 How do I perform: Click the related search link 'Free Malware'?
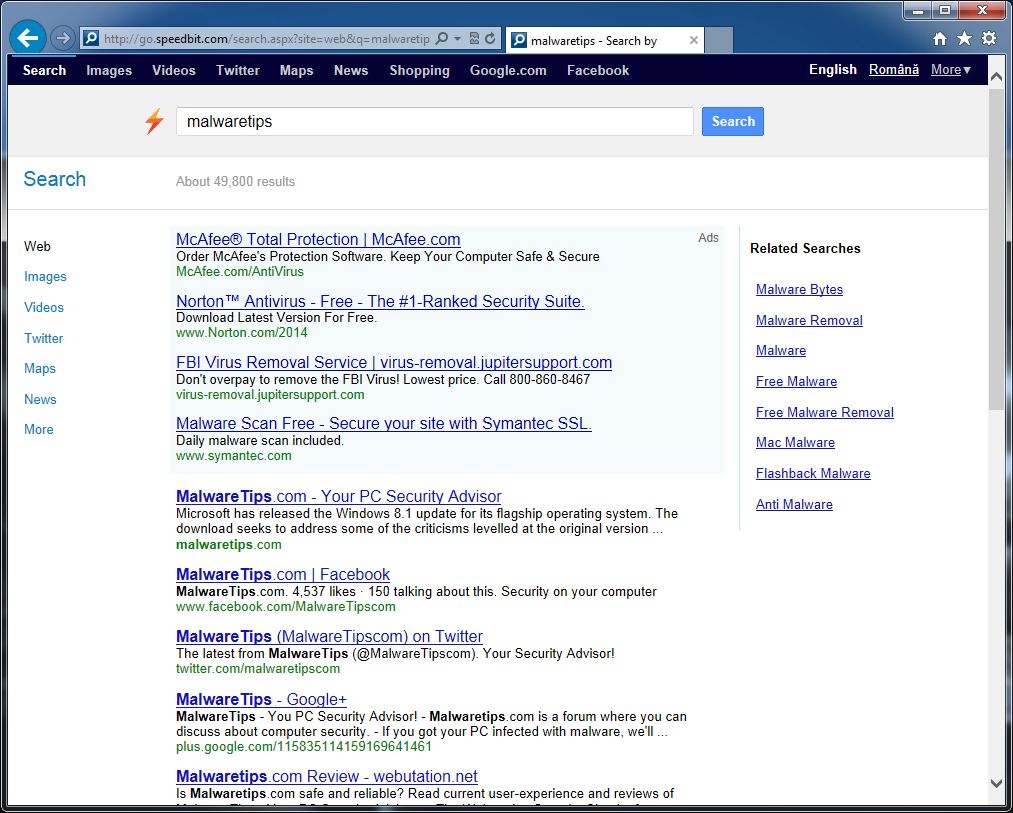796,382
